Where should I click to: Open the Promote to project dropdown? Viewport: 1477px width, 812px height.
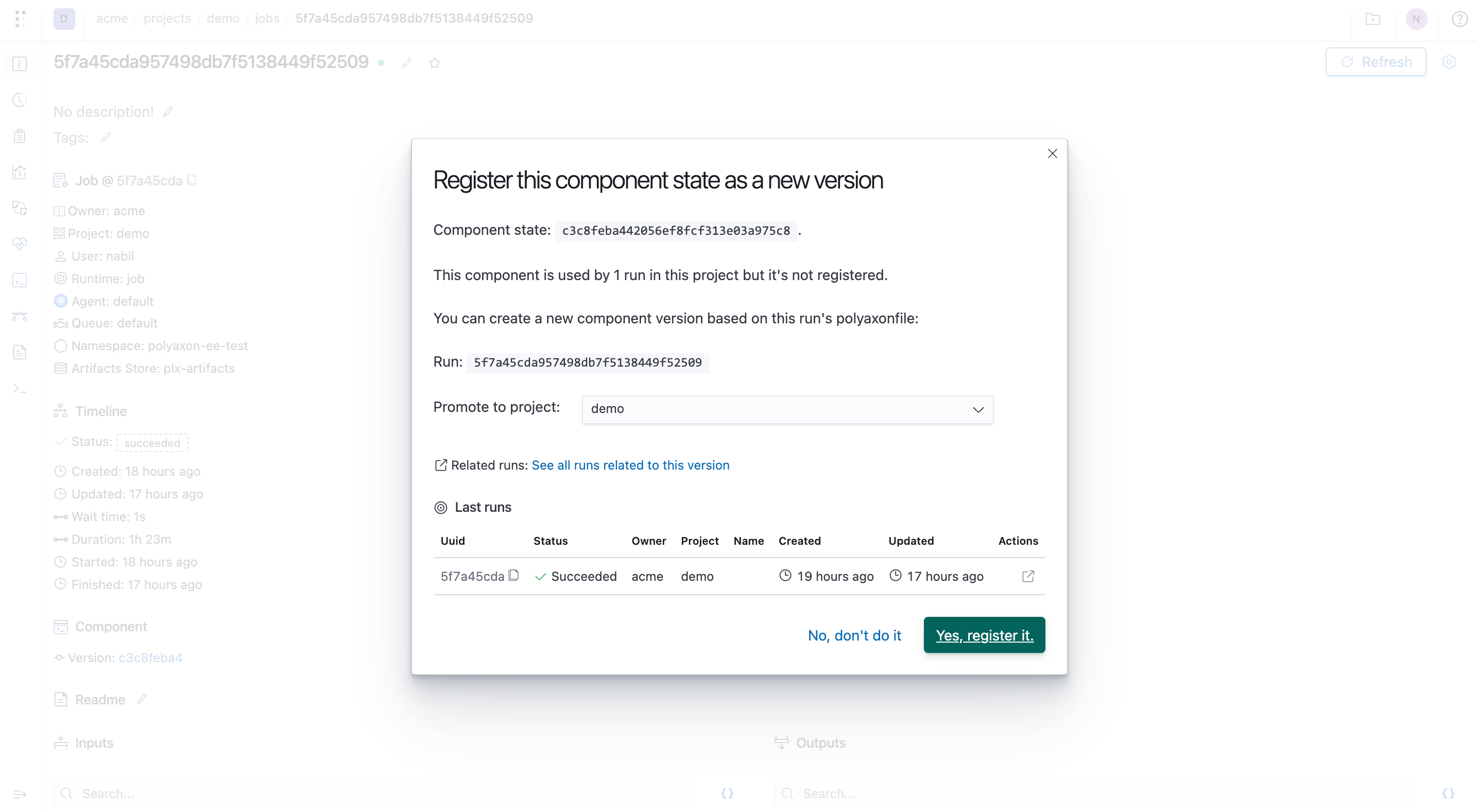tap(787, 409)
